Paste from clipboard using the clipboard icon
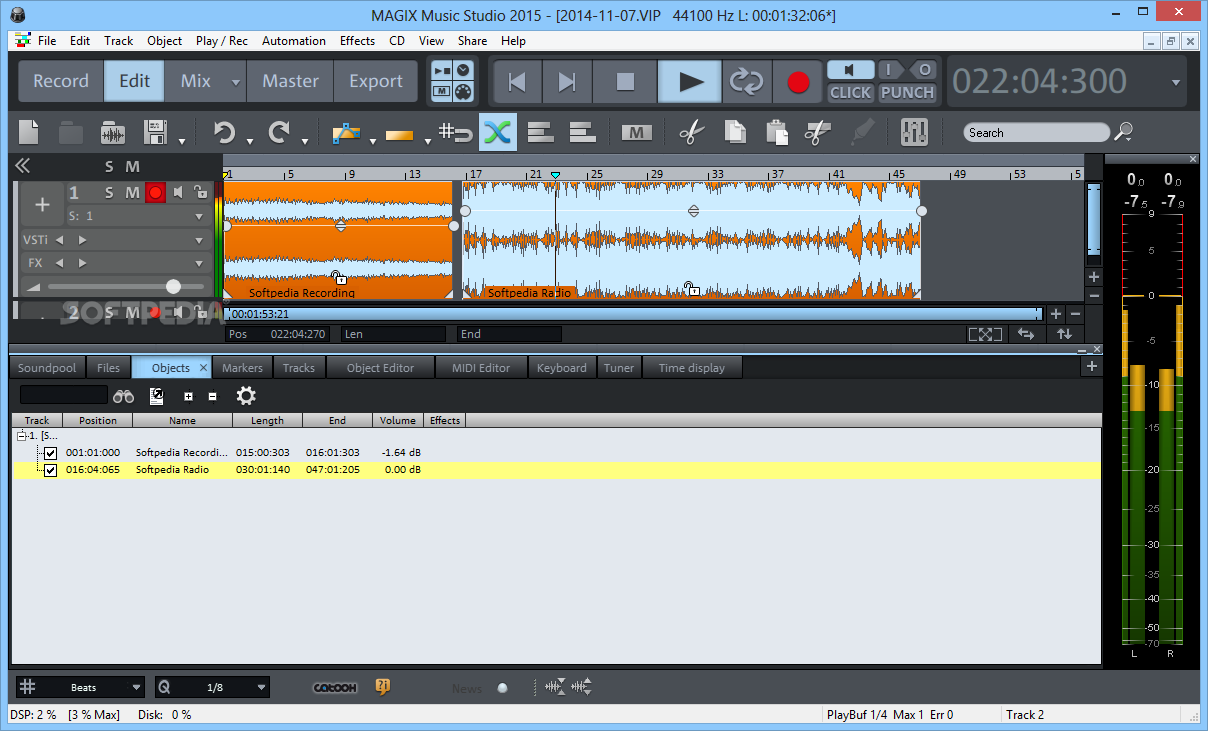Screen dimensions: 1208x731 (x=776, y=132)
